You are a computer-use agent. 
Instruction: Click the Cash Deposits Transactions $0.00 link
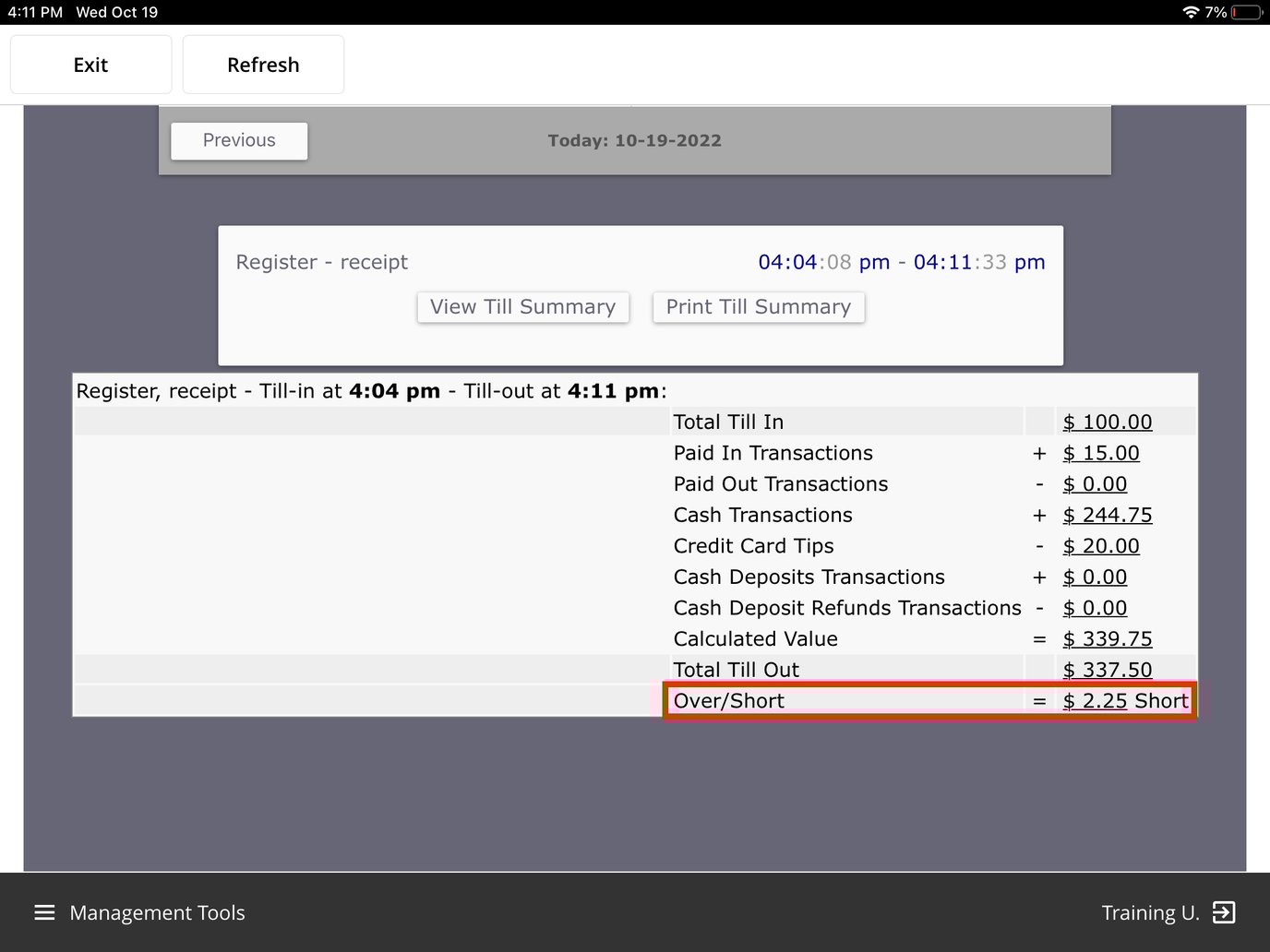tap(1095, 577)
